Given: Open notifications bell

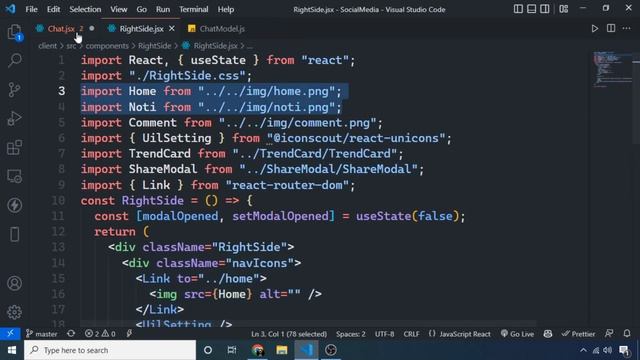Looking at the screenshot, I should click(x=627, y=334).
